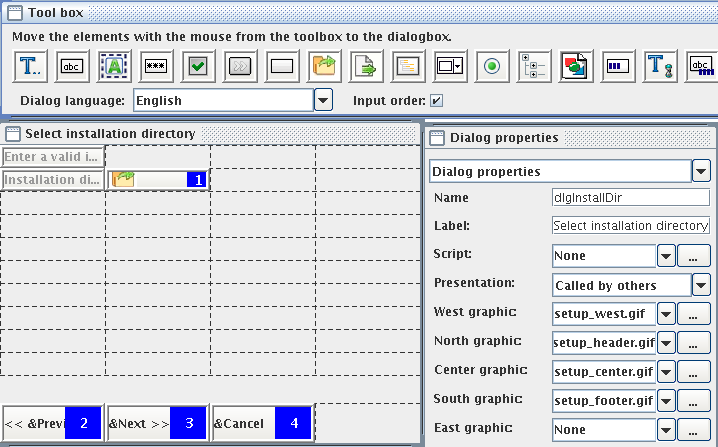Click the &Next >> button

157,423
